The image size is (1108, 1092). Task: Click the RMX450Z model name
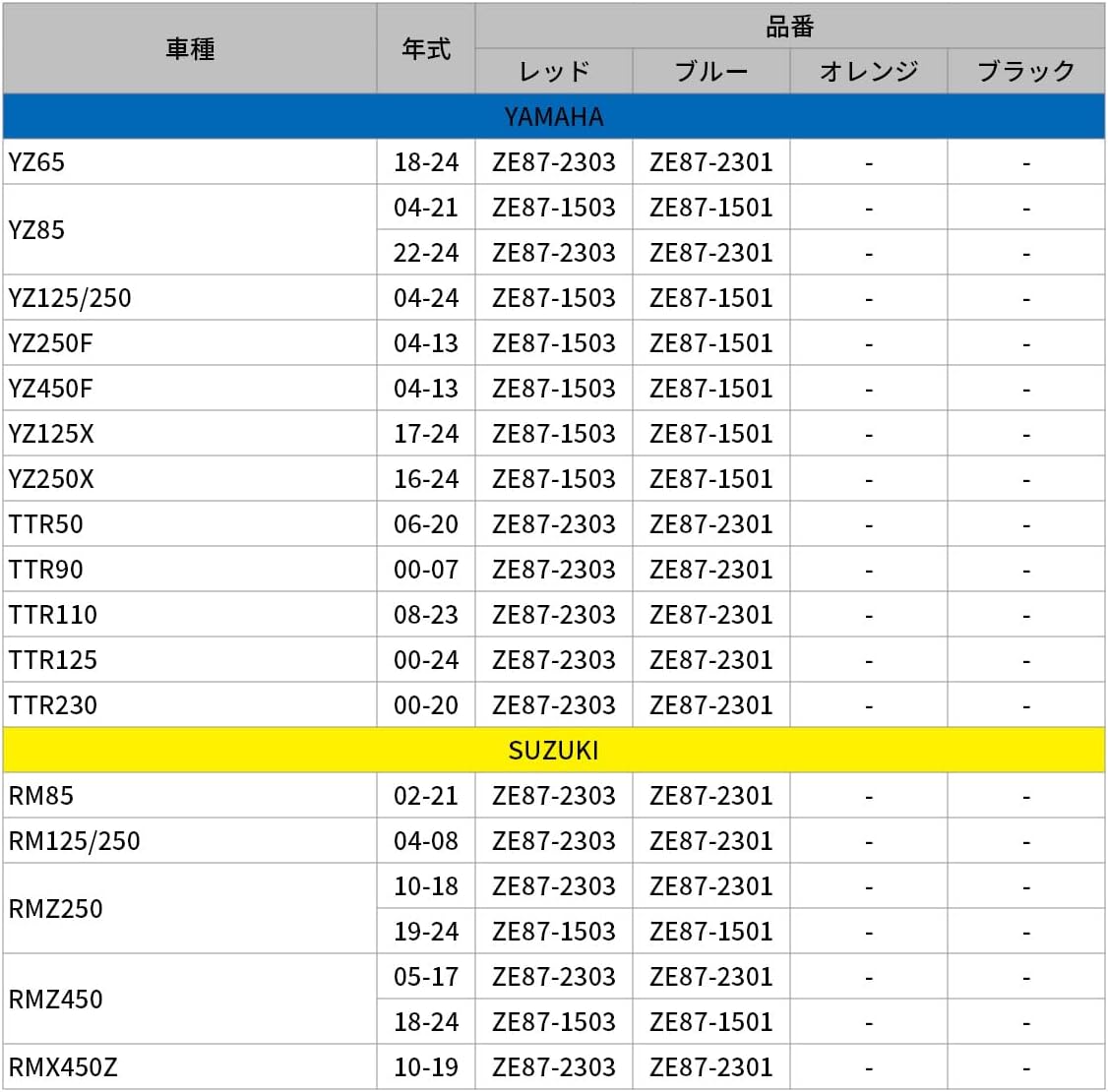(x=63, y=1066)
